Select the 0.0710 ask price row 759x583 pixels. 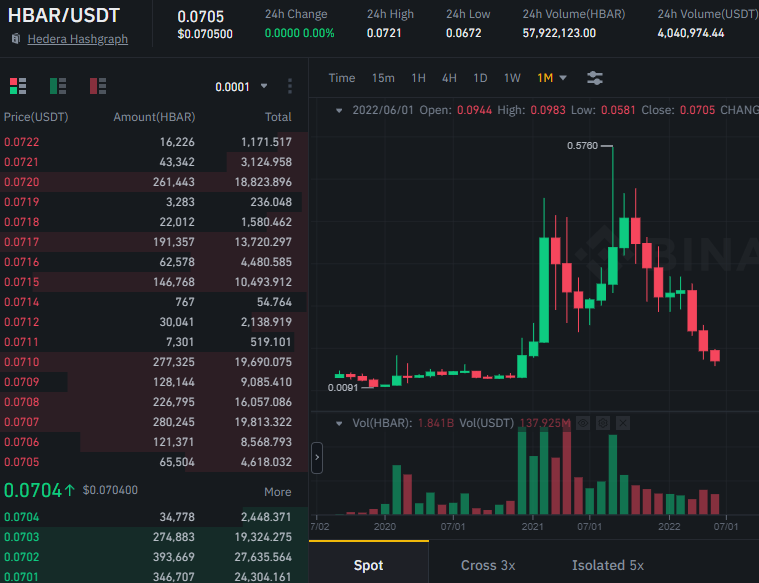tap(154, 362)
